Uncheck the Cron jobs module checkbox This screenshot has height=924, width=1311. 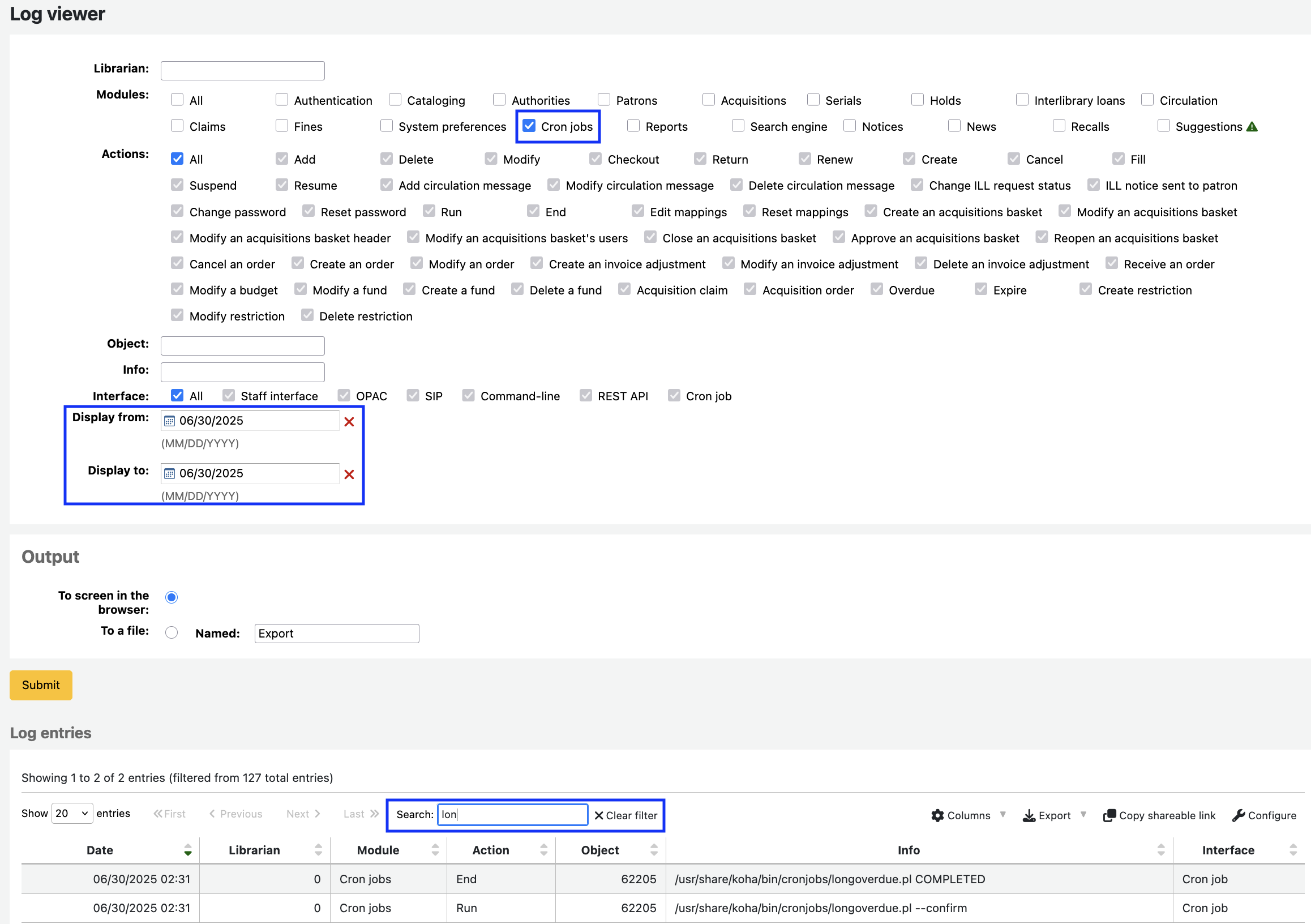click(x=529, y=126)
